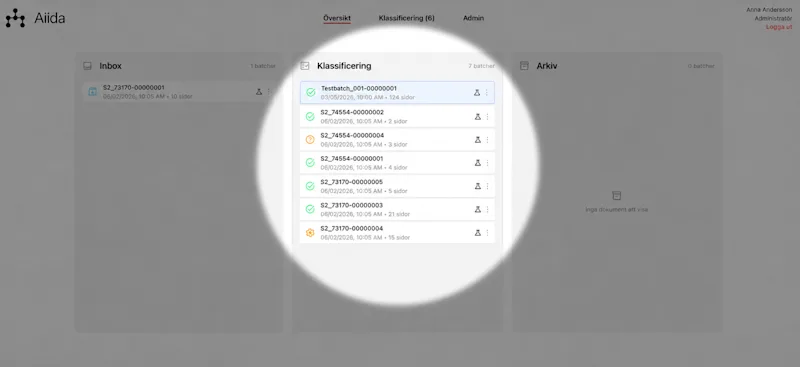Click the Administratör role label
800x367 pixels.
(x=773, y=18)
